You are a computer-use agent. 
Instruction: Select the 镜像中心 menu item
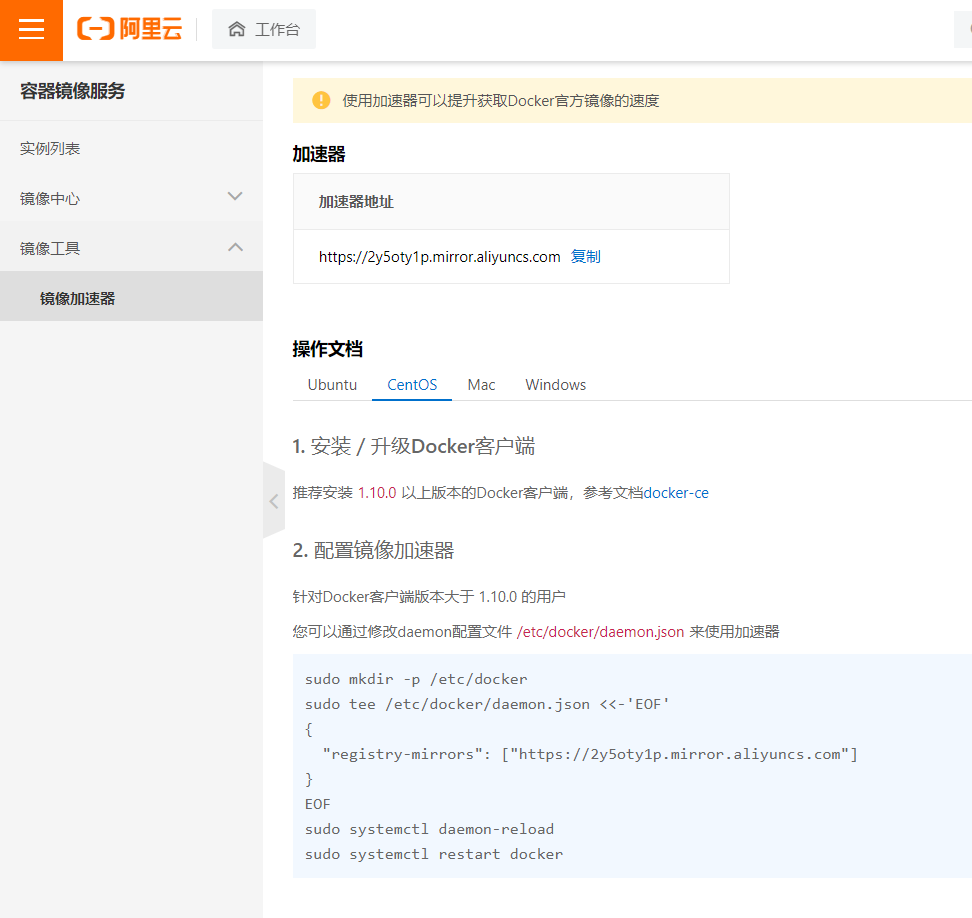tap(131, 198)
